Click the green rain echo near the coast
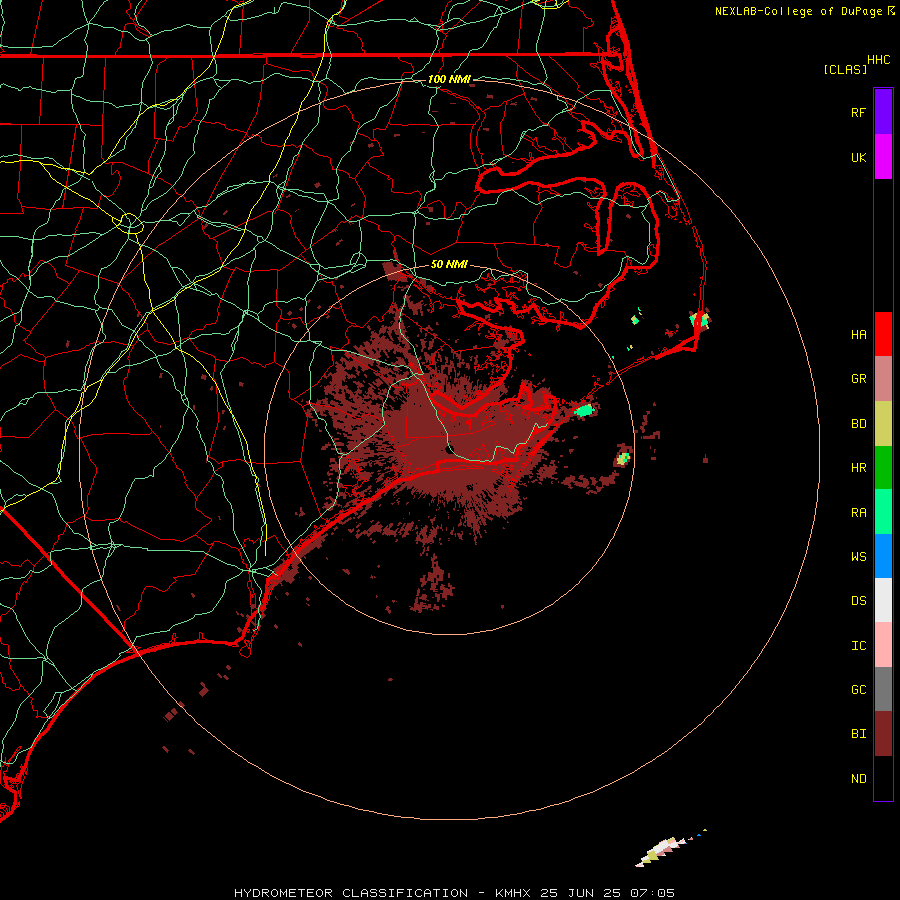This screenshot has height=900, width=900. (x=584, y=410)
